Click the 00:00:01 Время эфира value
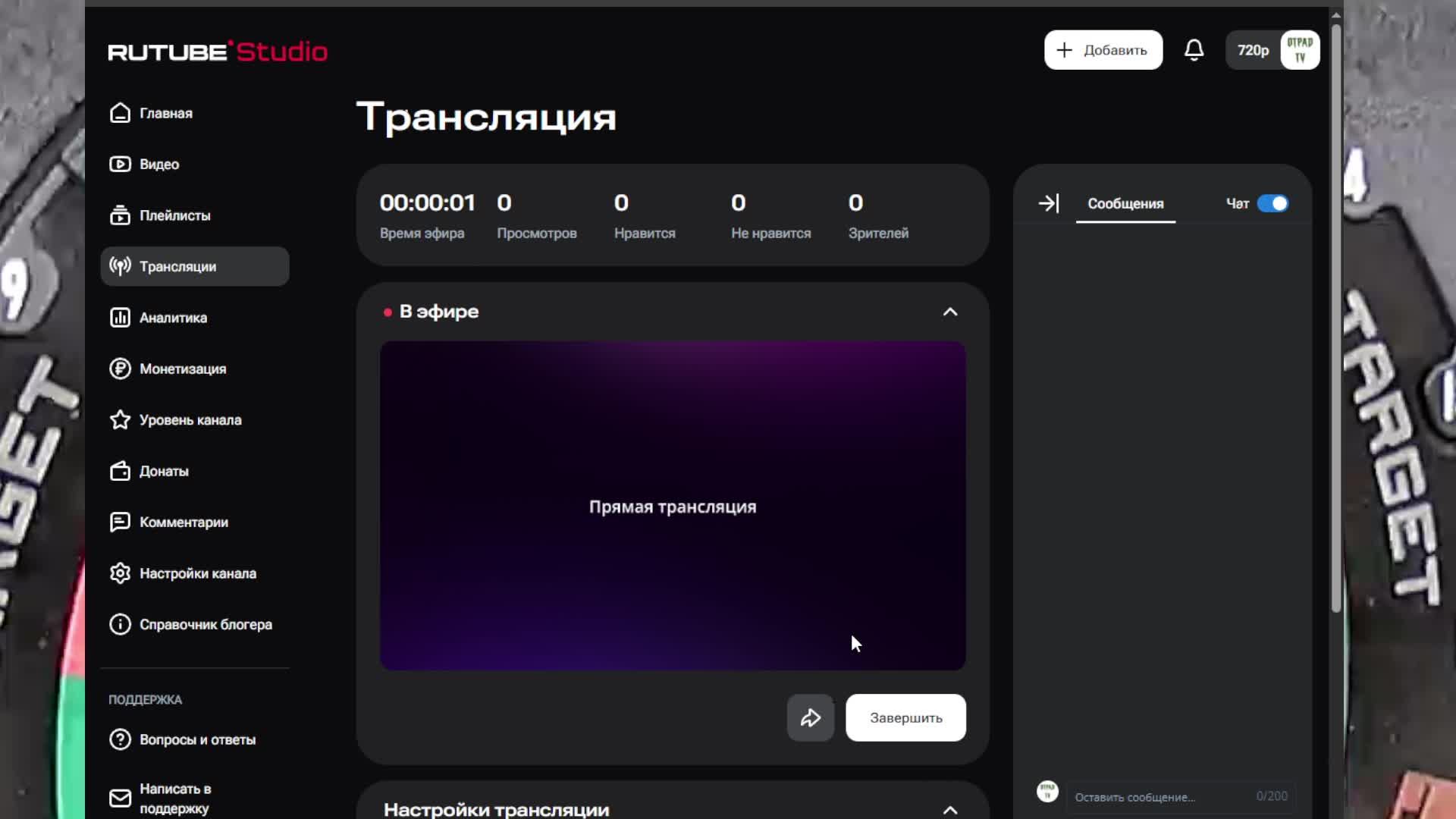The height and width of the screenshot is (819, 1456). 428,202
